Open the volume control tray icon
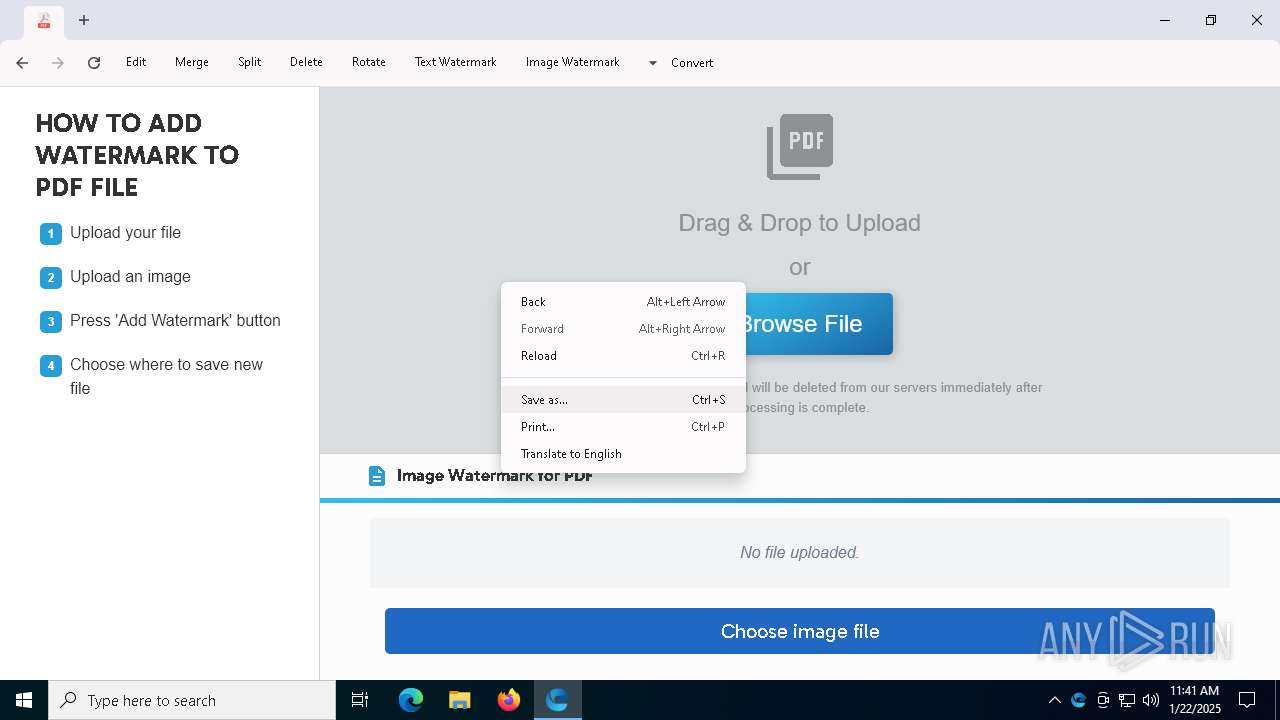Screen dimensions: 1280x720 [1151, 700]
